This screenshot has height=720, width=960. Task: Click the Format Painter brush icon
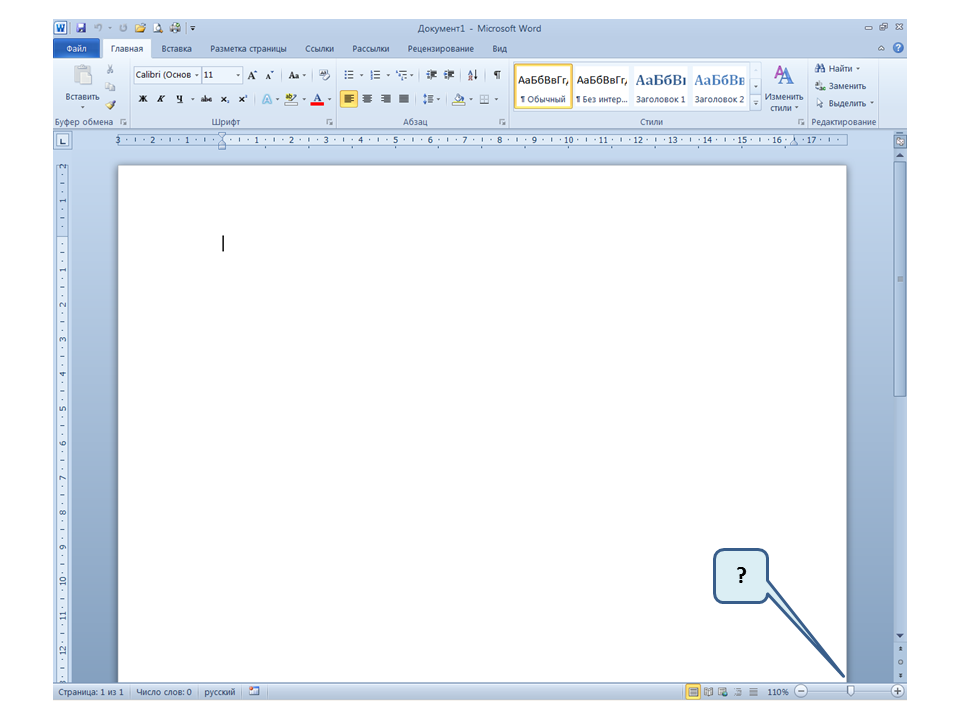[x=111, y=103]
